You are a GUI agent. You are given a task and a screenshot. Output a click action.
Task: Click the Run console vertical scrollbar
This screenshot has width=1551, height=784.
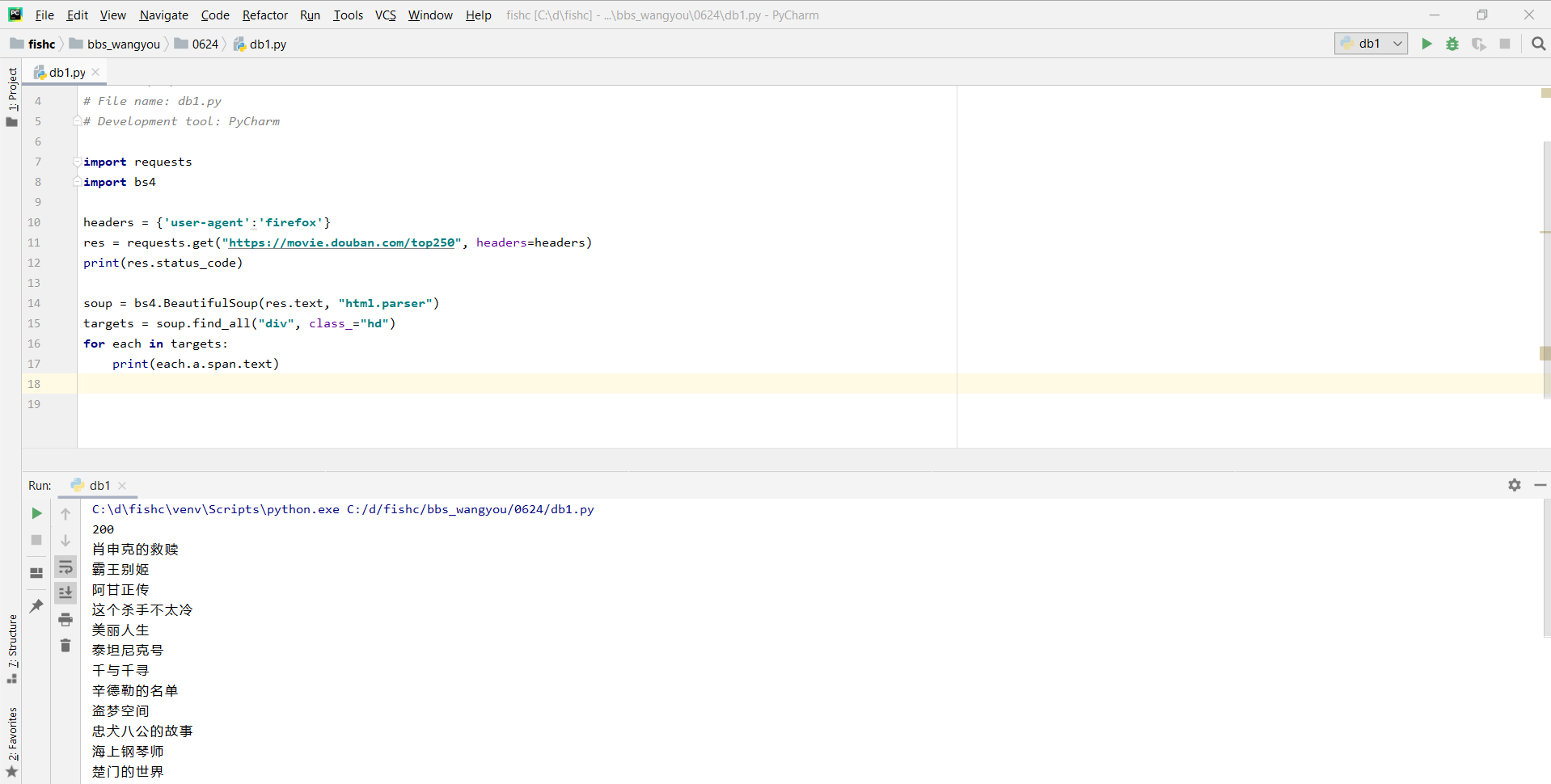[1546, 566]
